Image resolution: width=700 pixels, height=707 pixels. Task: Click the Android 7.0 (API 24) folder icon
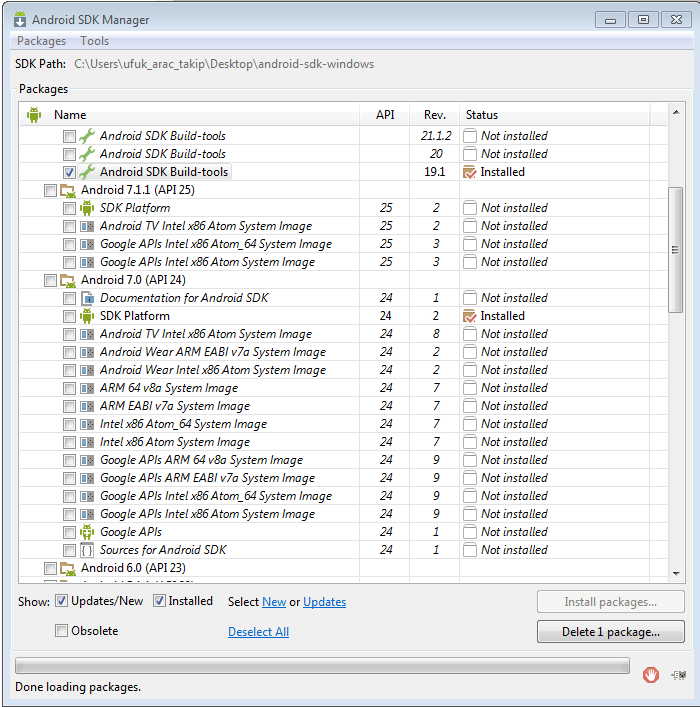68,280
